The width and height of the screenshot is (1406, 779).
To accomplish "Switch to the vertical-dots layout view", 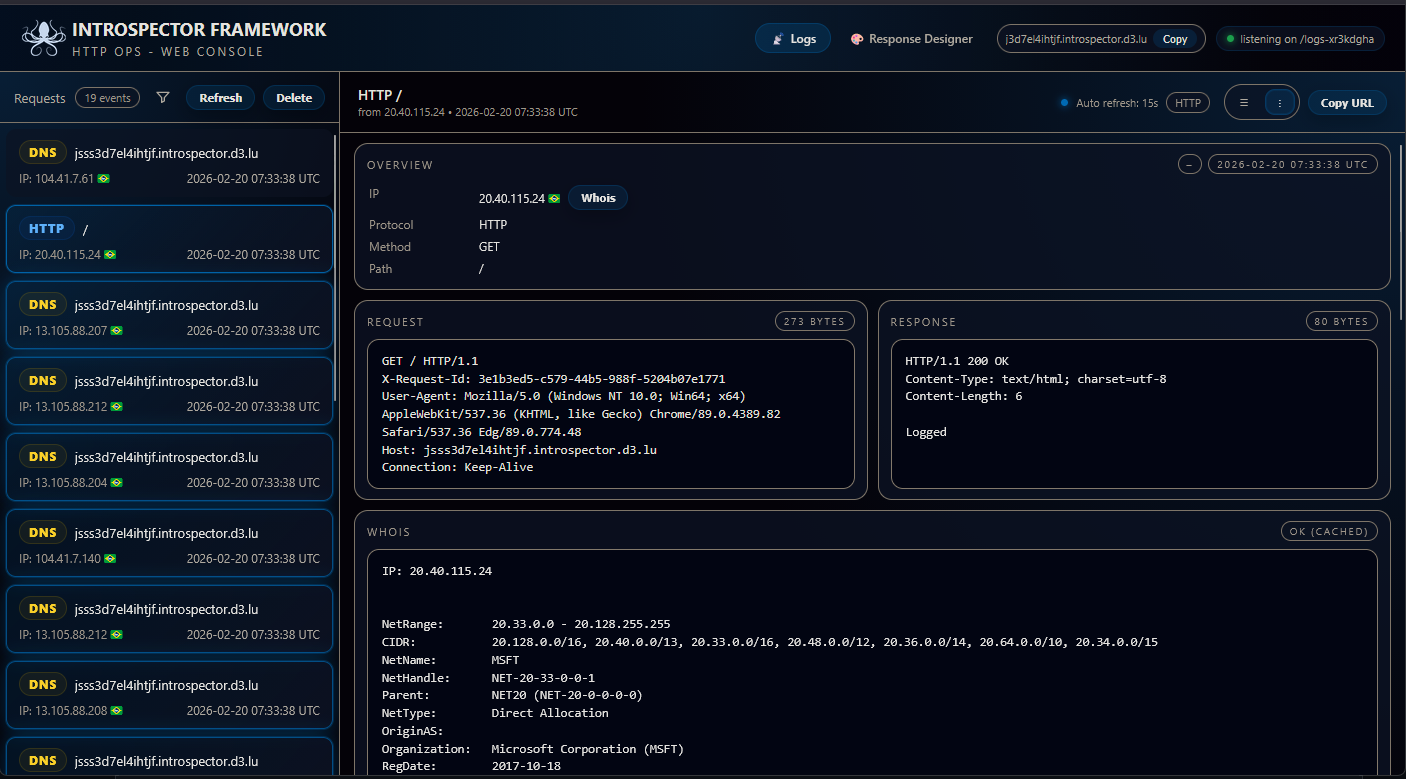I will pyautogui.click(x=1279, y=102).
